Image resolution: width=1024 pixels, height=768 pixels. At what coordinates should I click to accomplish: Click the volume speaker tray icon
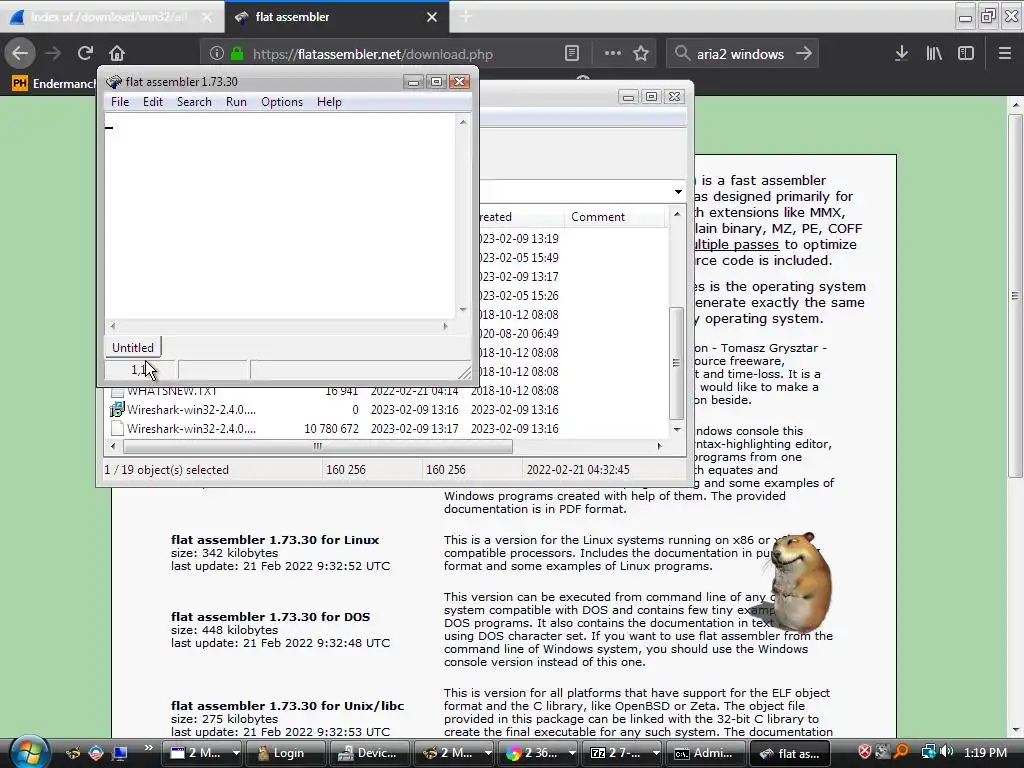coord(946,752)
